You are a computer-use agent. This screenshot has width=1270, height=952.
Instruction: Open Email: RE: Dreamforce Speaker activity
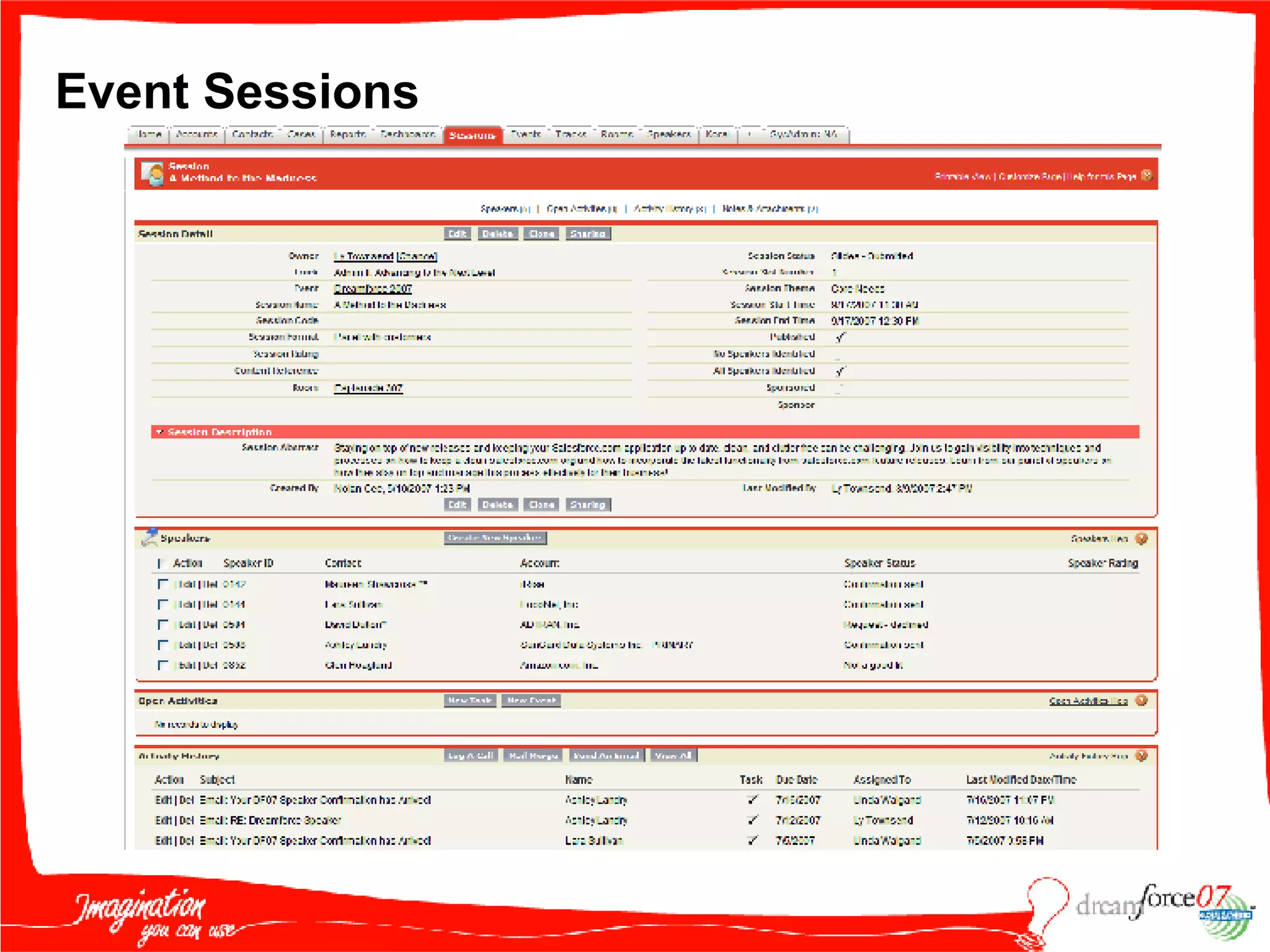pyautogui.click(x=270, y=820)
